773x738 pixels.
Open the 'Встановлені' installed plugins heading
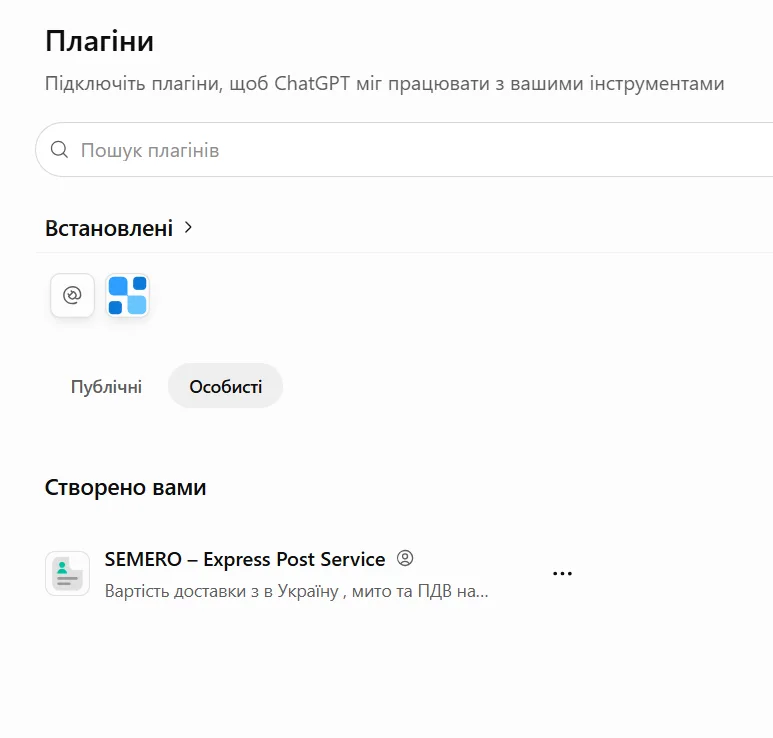[x=109, y=228]
